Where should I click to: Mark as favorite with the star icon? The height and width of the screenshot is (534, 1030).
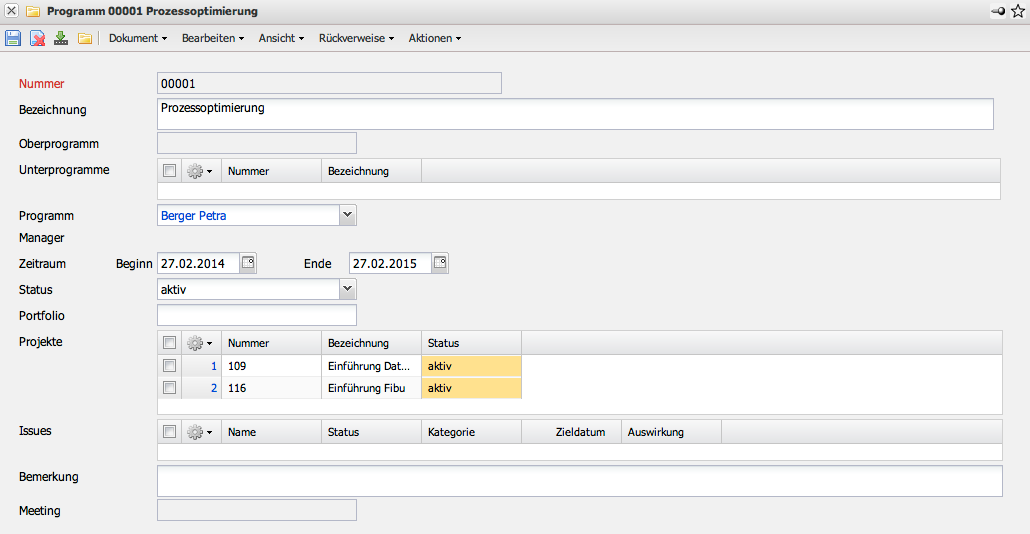tap(1018, 11)
